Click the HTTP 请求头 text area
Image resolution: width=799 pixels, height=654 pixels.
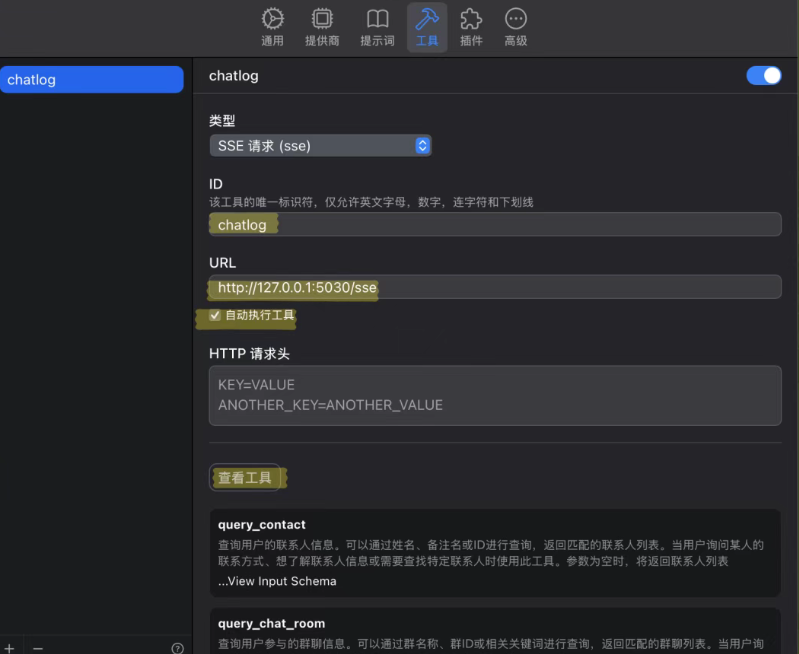point(495,395)
